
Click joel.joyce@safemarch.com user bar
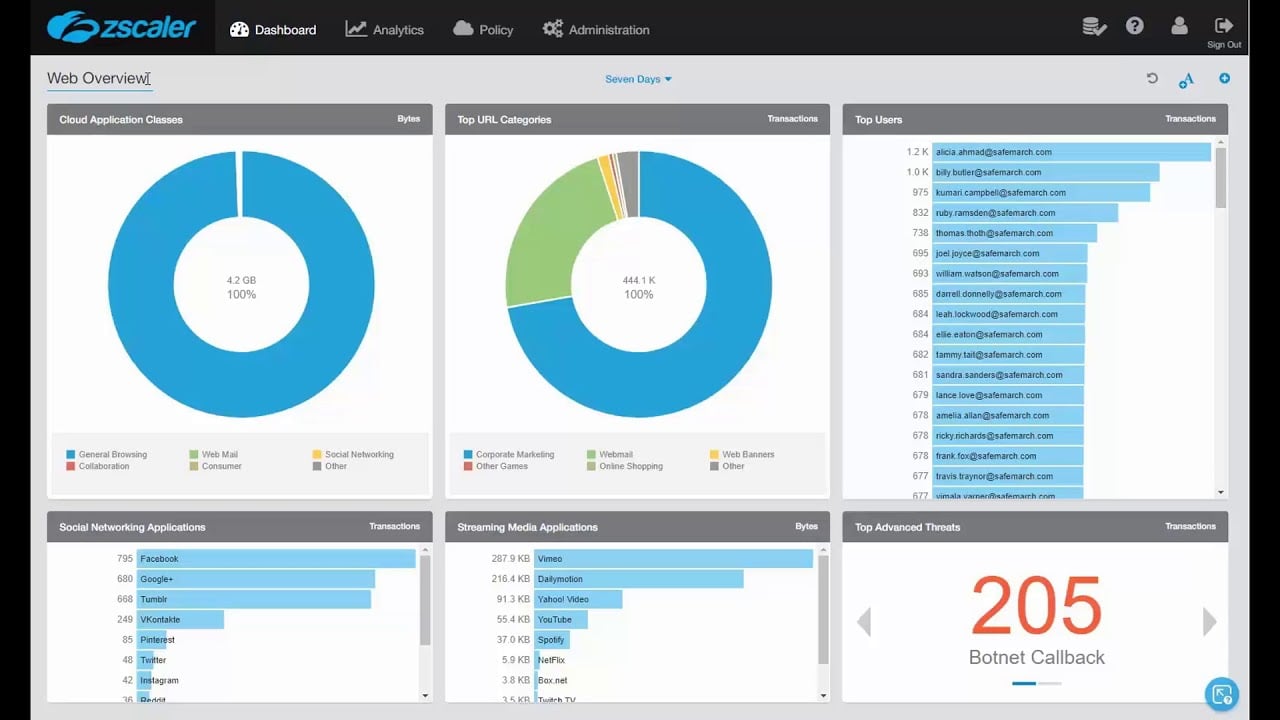click(x=1009, y=253)
